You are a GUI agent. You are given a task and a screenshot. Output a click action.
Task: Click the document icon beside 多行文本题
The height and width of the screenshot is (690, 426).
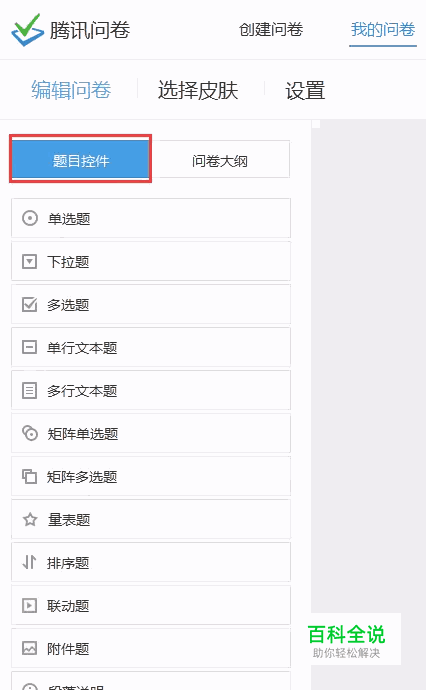29,391
